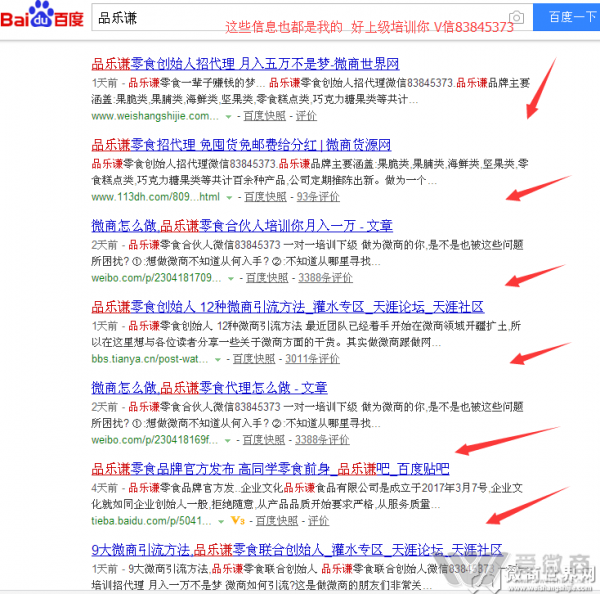
Task: Open result 9大微商引流方法 品乐谦零食联合创始人
Action: pyautogui.click(x=297, y=550)
